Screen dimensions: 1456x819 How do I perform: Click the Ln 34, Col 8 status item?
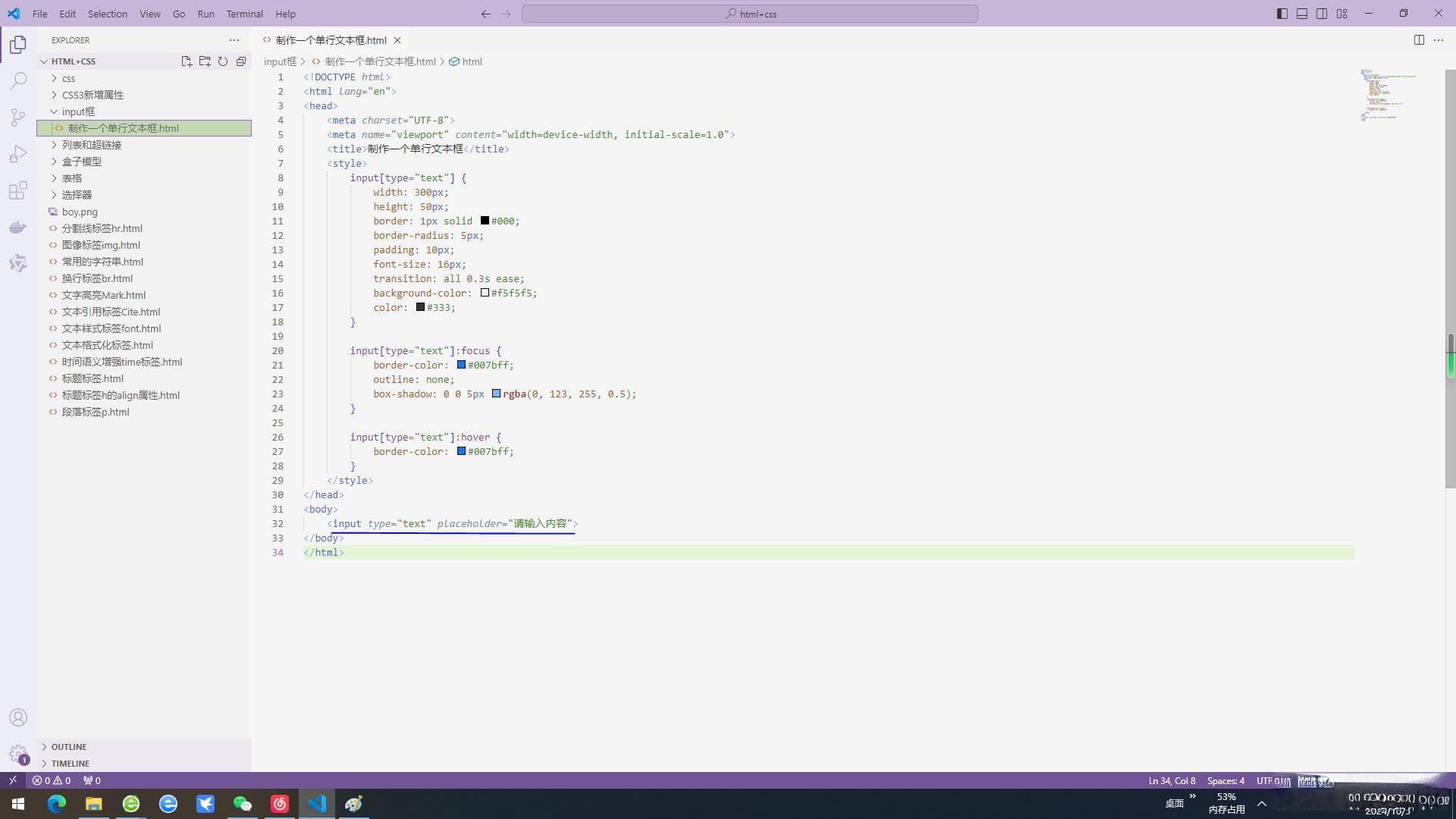click(1172, 780)
